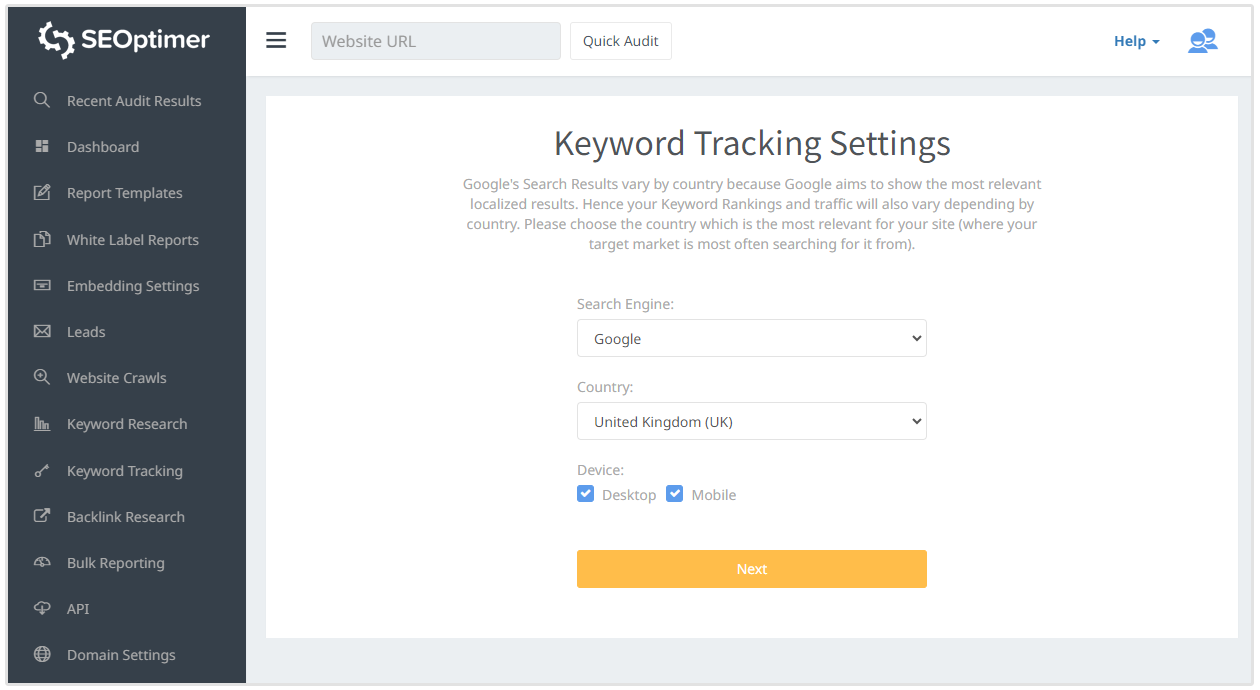
Task: Uncheck the Desktop device checkbox
Action: [x=586, y=494]
